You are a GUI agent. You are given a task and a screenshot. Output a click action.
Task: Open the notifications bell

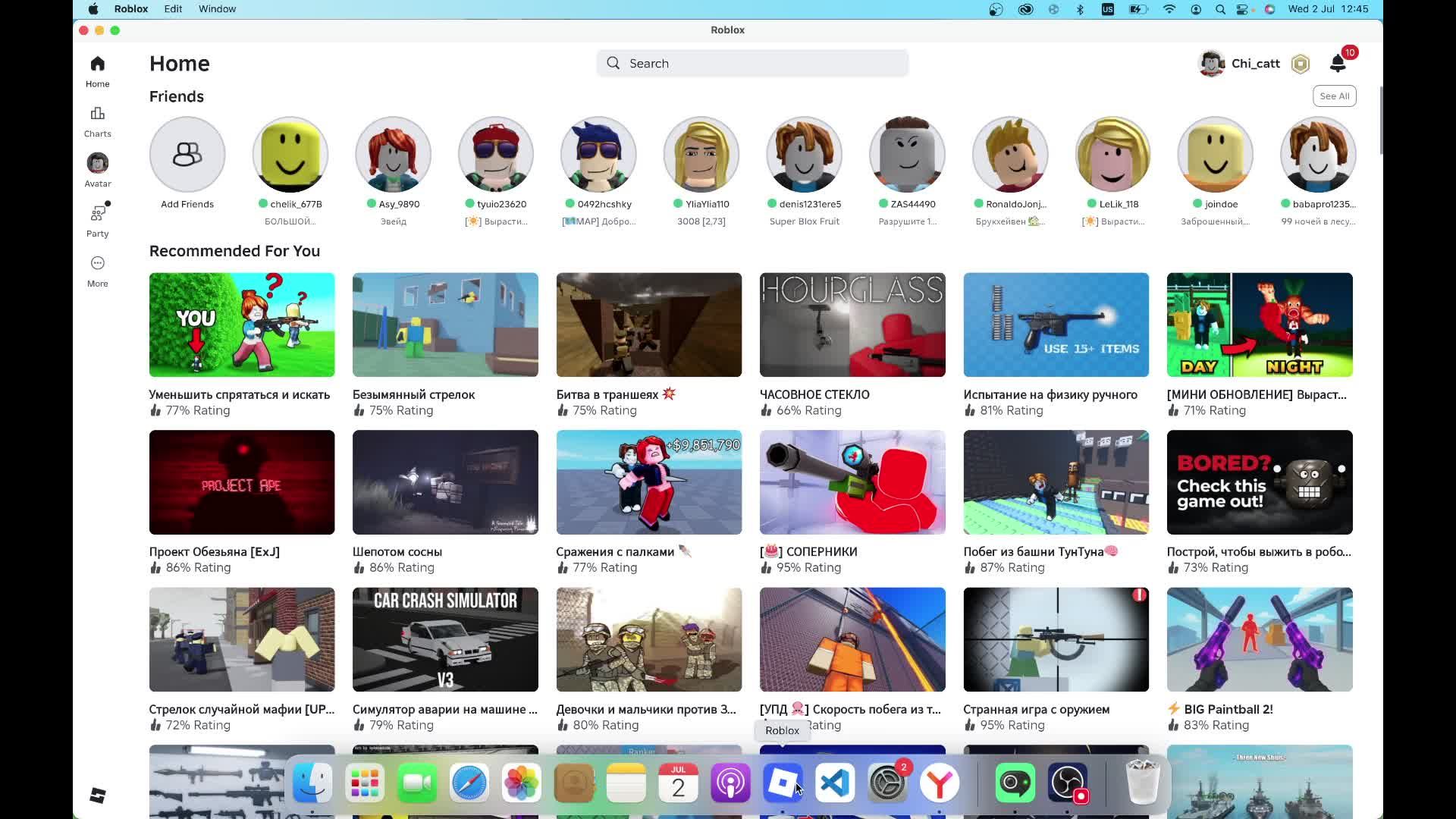tap(1338, 64)
